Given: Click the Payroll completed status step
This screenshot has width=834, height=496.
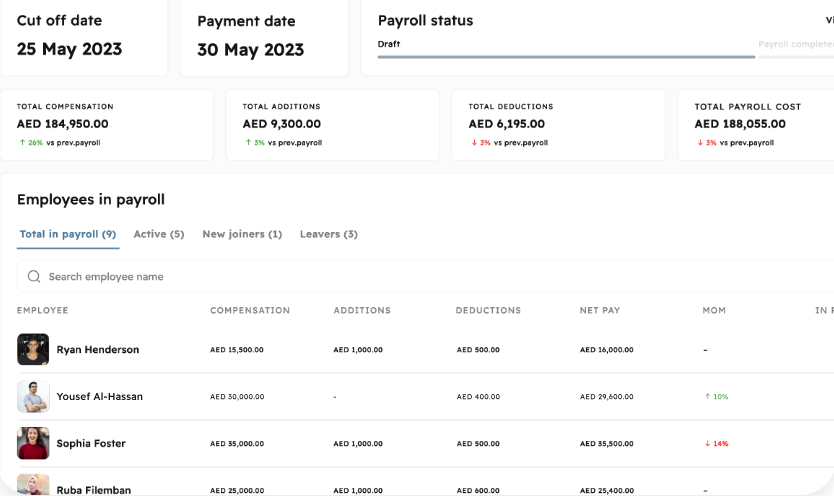Looking at the screenshot, I should pos(796,44).
